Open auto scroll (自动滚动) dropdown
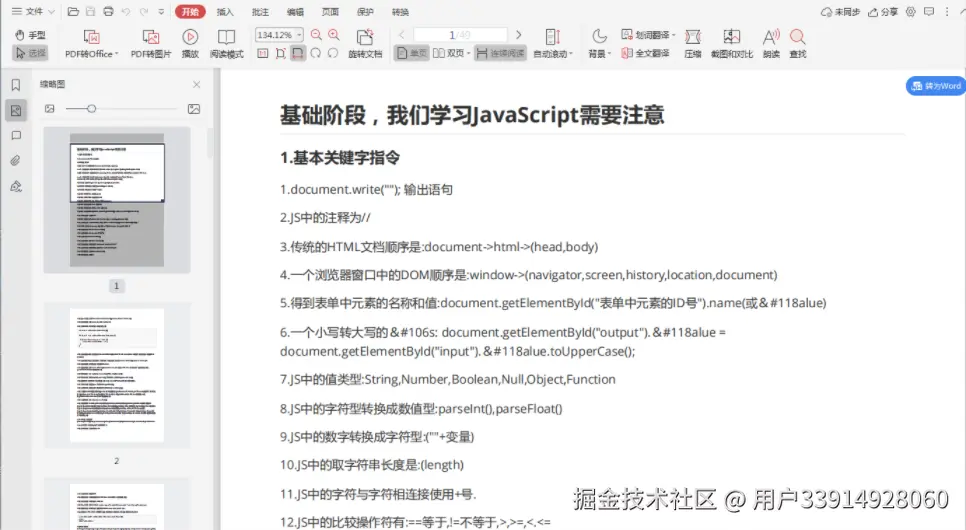 [553, 44]
